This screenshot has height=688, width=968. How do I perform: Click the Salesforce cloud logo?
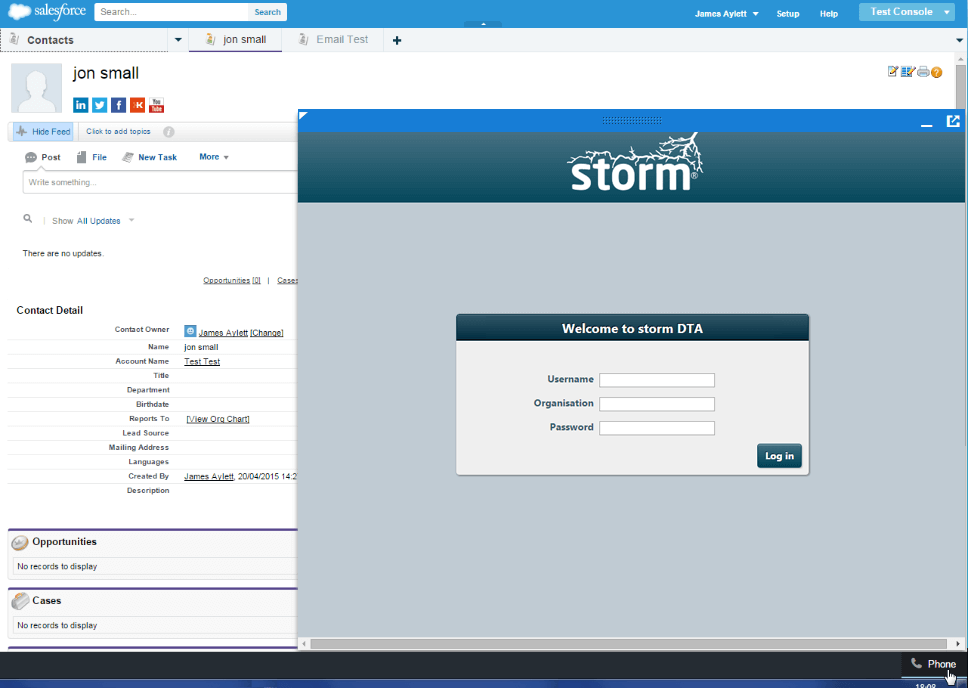click(19, 12)
